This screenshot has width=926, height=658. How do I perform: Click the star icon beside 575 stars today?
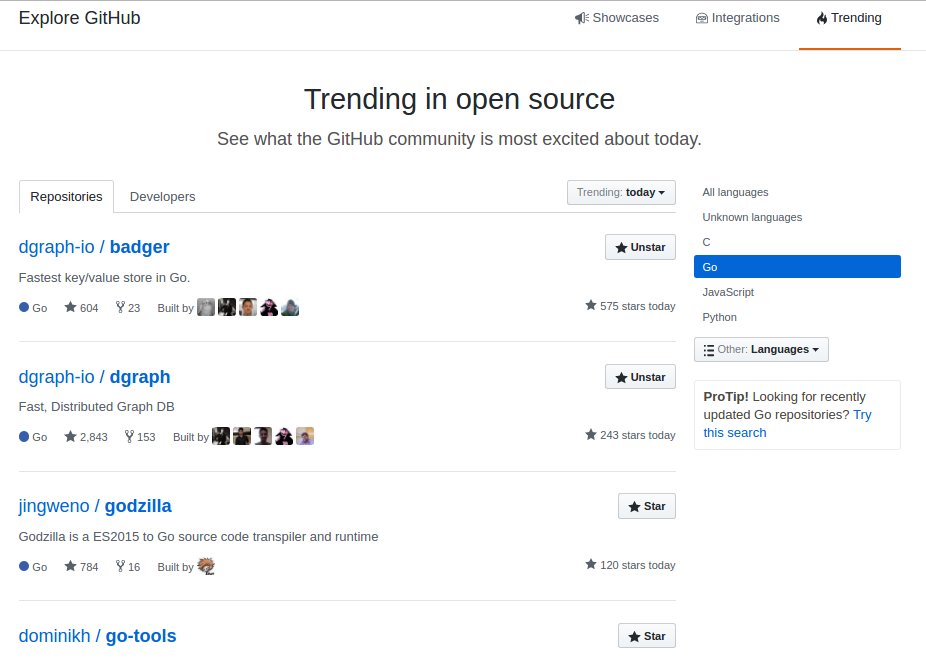coord(591,305)
